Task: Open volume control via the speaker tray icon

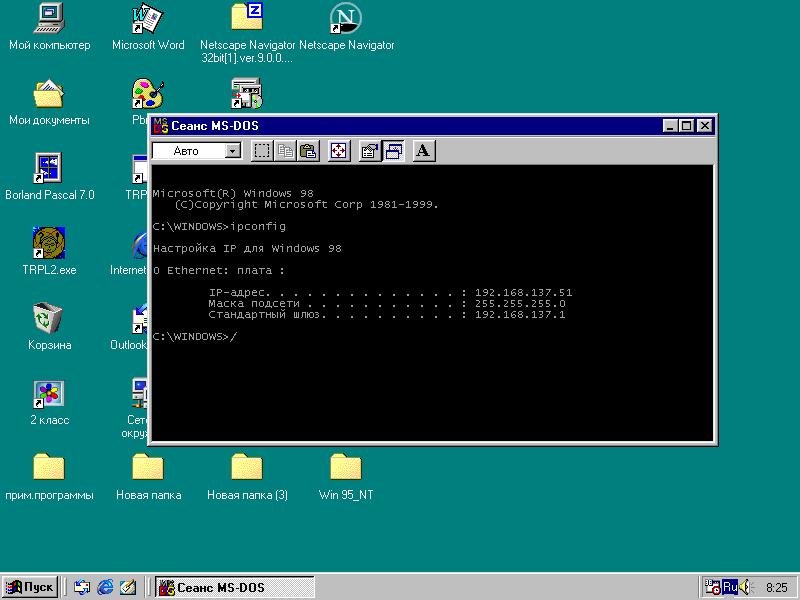Action: click(x=744, y=587)
